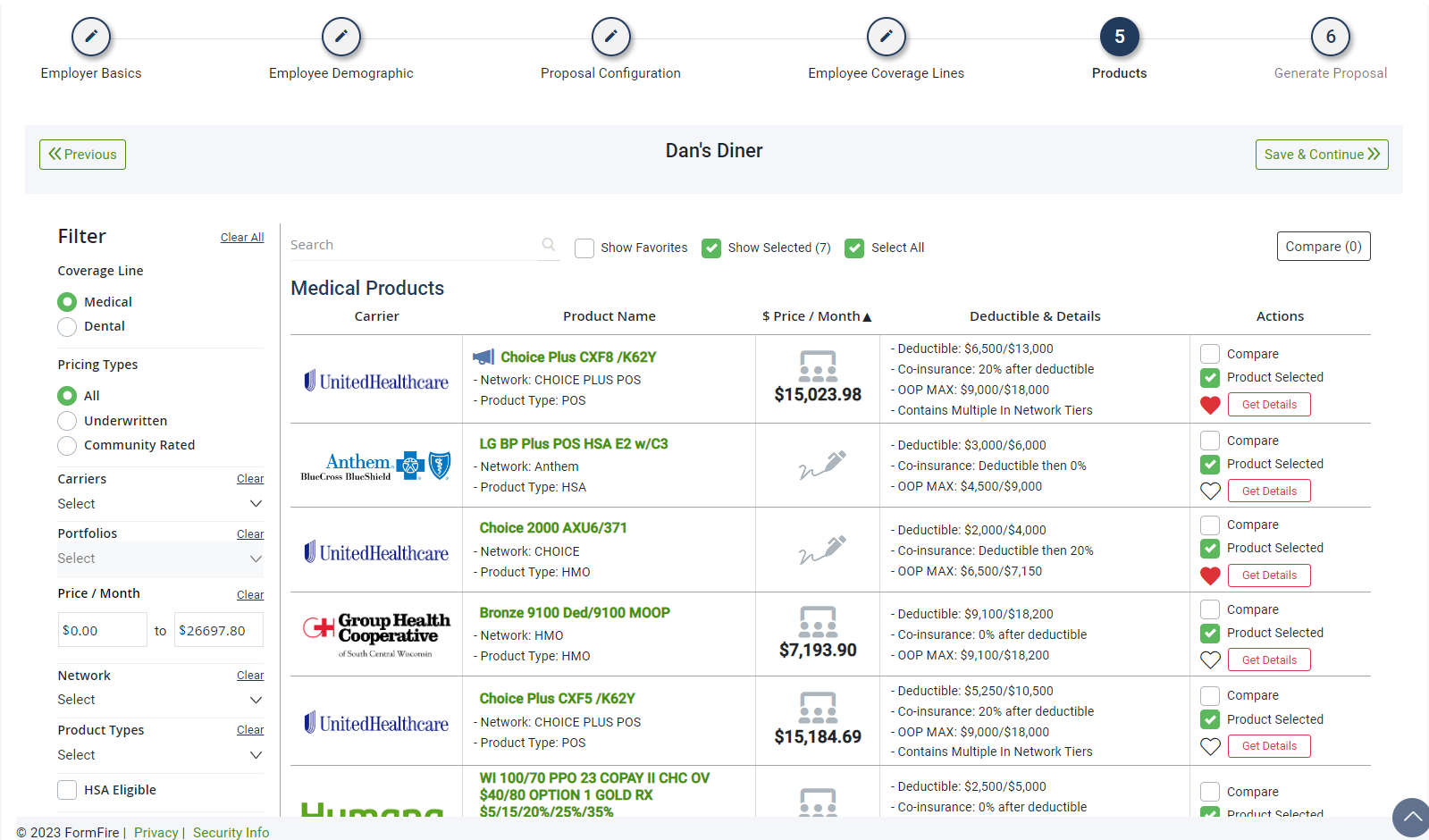The width and height of the screenshot is (1429, 840).
Task: Click Save & Continue button
Action: tap(1322, 155)
